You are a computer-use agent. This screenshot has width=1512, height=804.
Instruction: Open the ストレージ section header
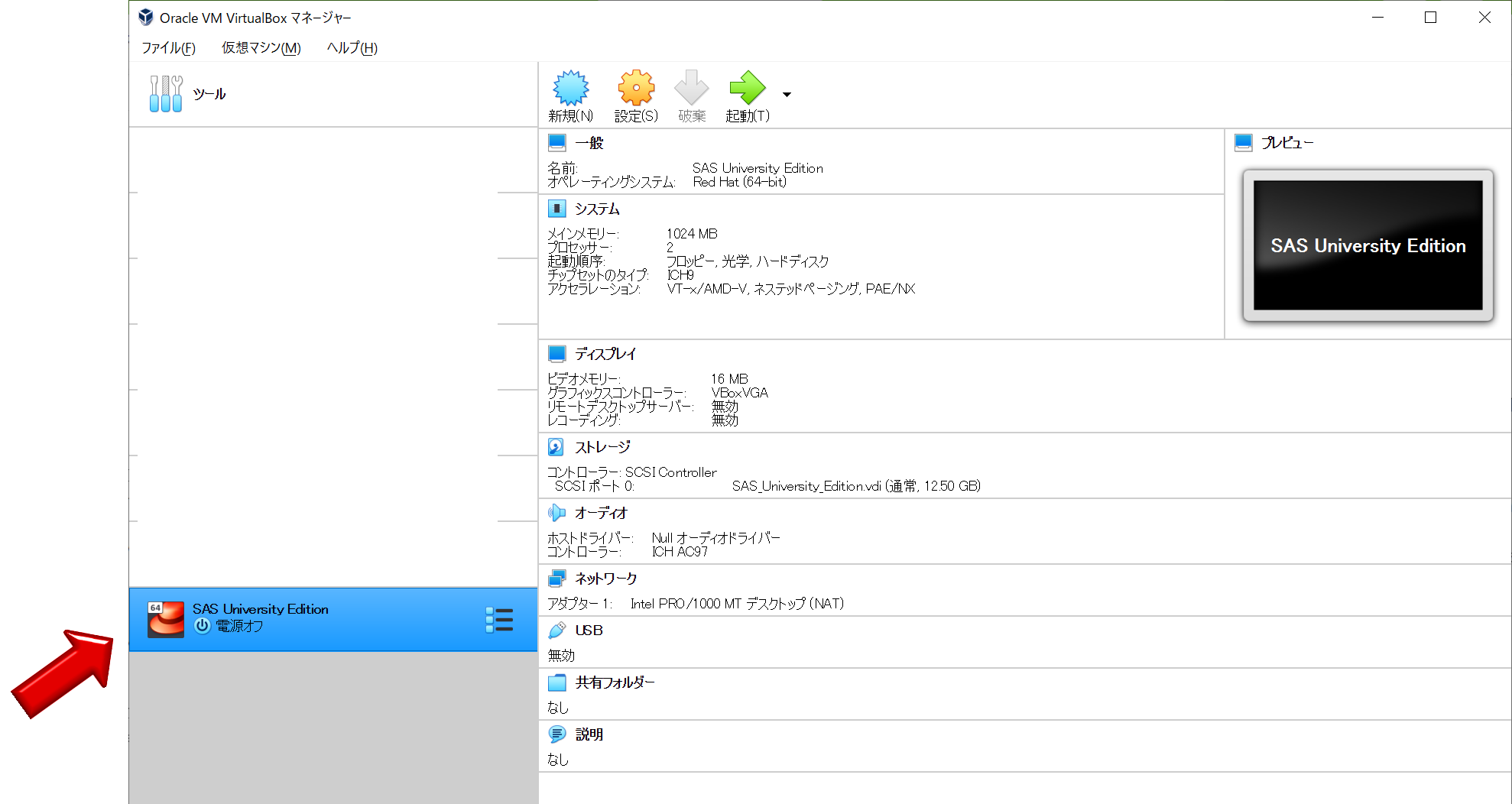[x=602, y=447]
